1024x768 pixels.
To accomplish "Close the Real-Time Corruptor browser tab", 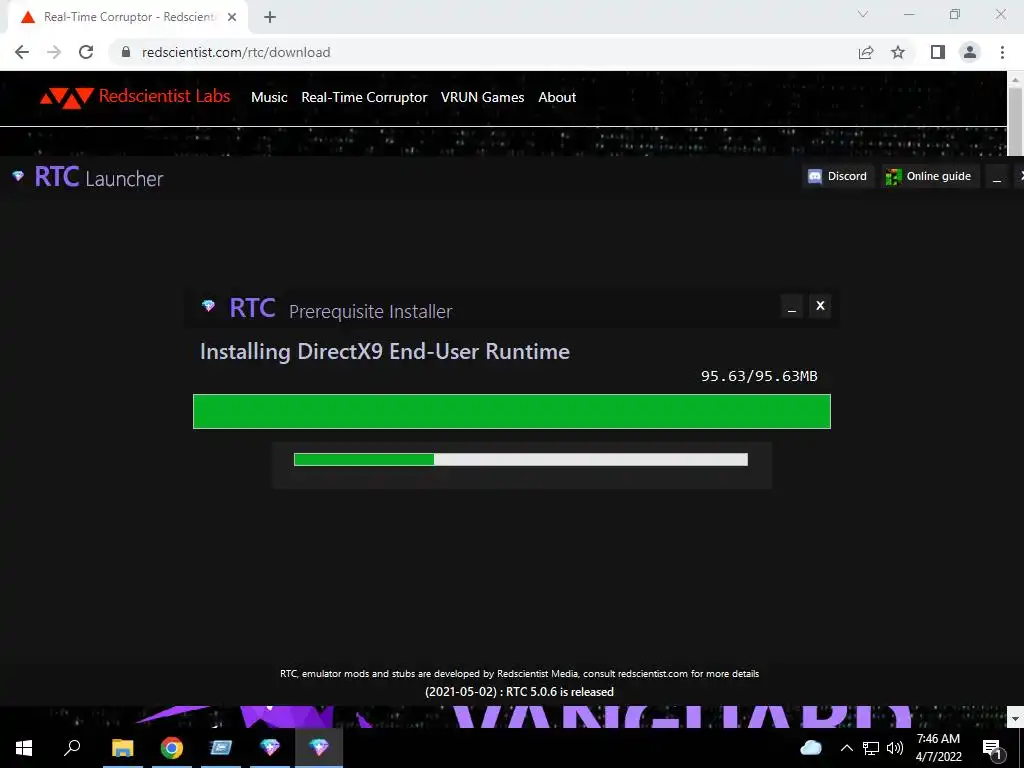I will pyautogui.click(x=232, y=17).
